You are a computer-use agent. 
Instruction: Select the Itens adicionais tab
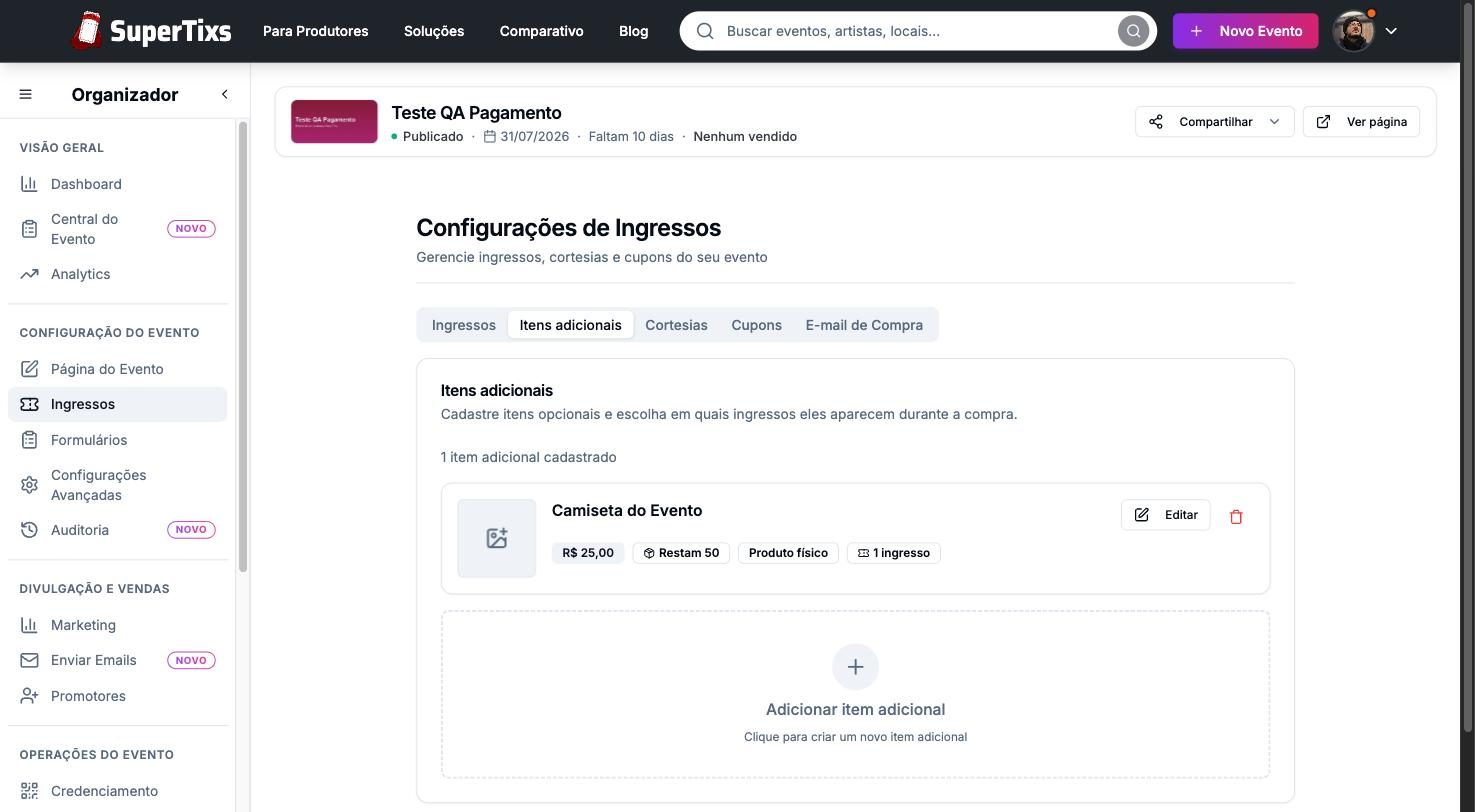pos(570,325)
